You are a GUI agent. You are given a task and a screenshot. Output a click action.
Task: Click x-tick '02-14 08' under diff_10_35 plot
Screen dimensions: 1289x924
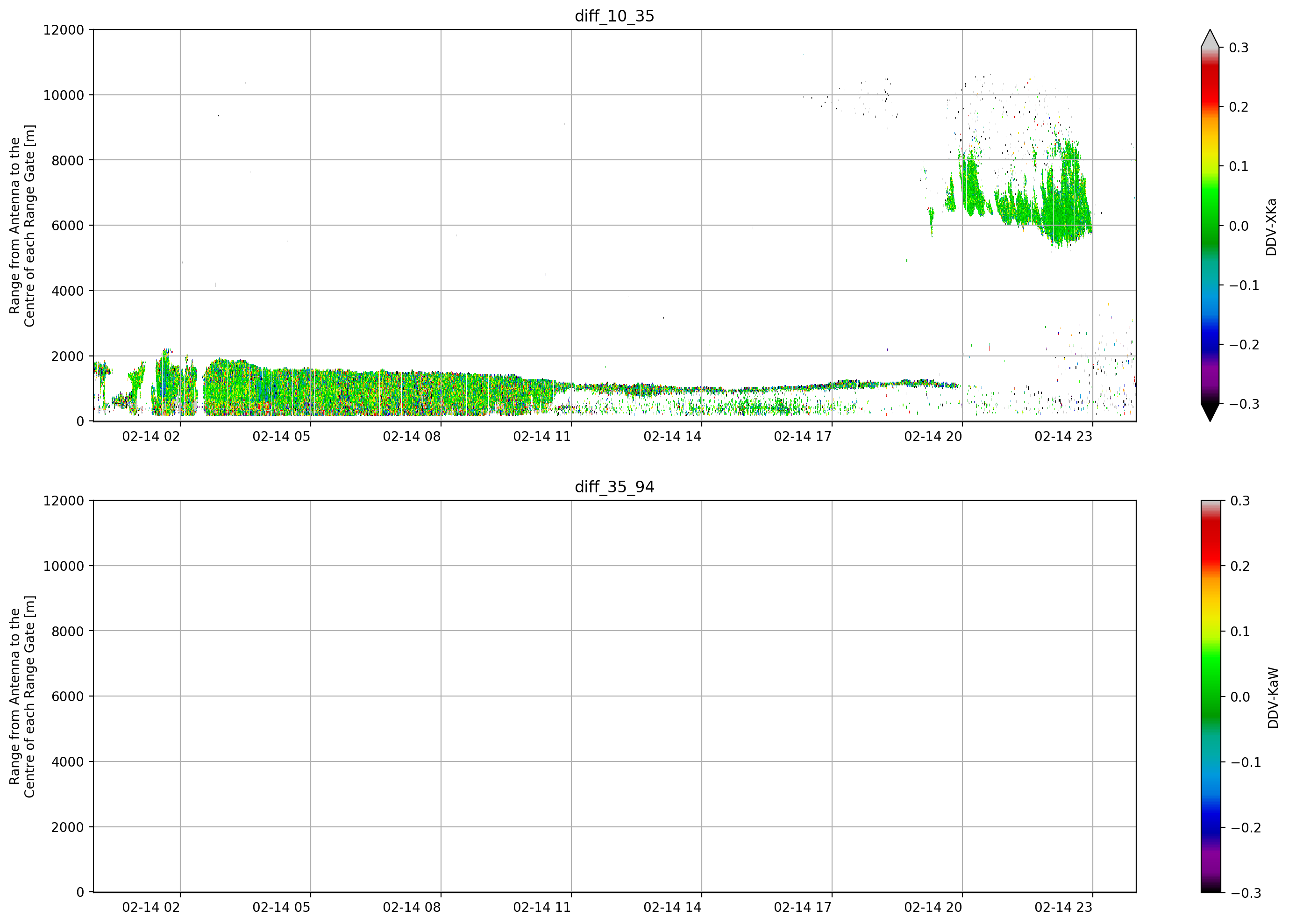(x=412, y=436)
